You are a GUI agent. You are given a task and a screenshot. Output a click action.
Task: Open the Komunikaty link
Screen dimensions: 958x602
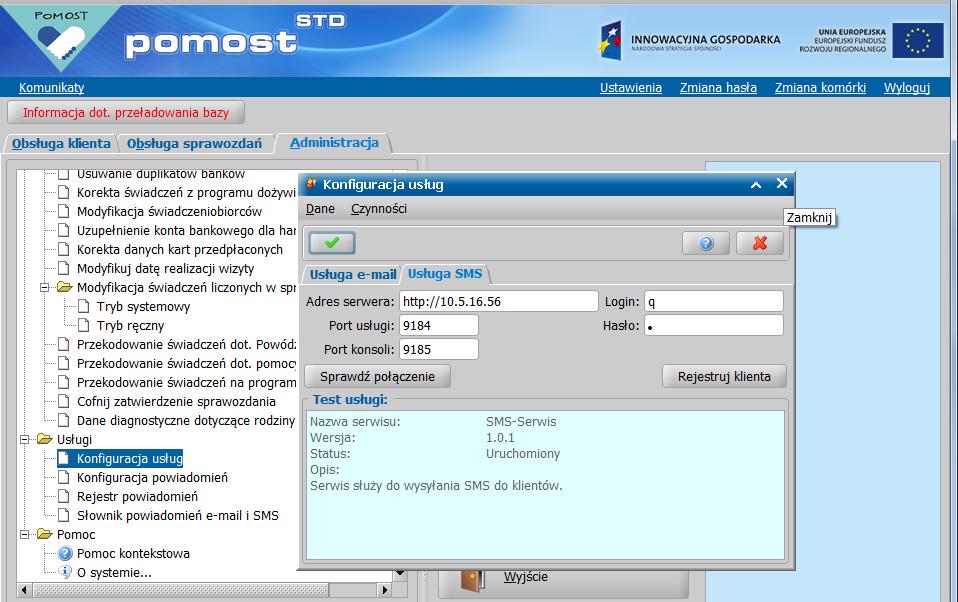pos(51,87)
